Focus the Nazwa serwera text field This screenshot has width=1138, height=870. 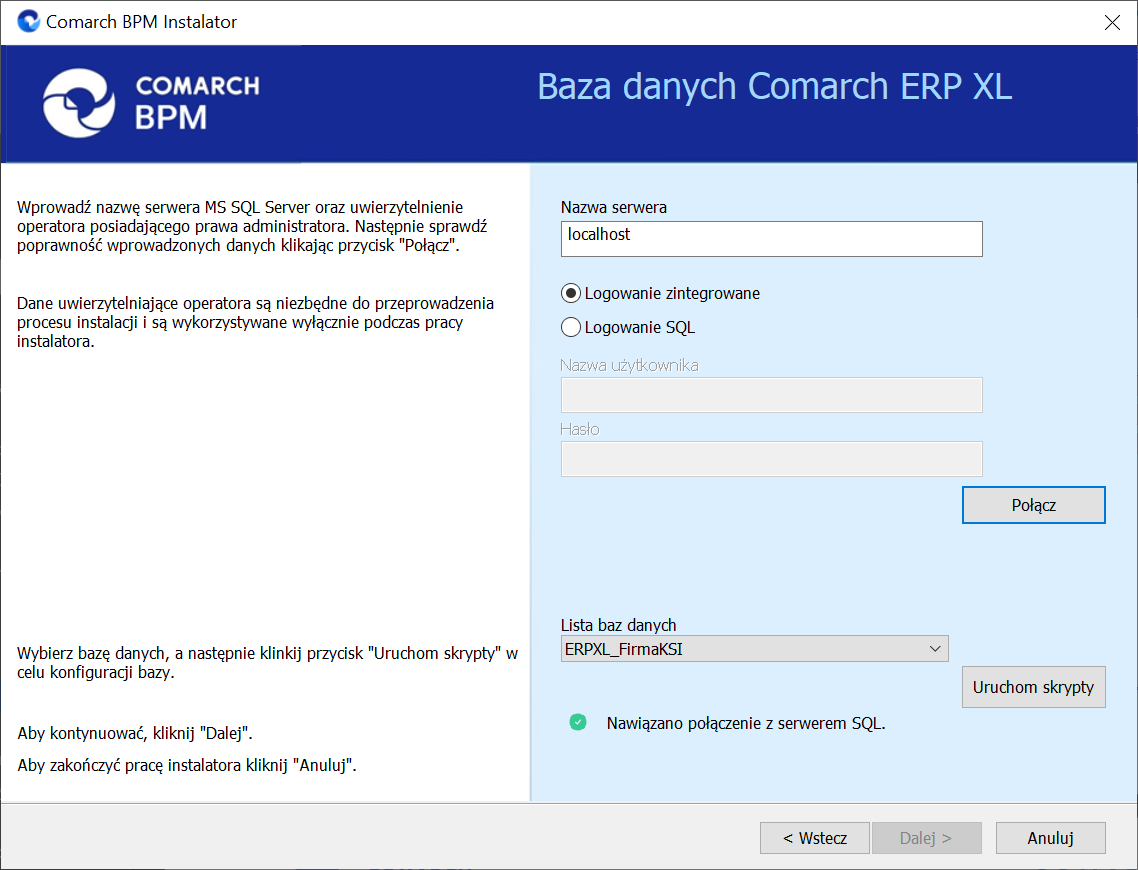tap(771, 239)
